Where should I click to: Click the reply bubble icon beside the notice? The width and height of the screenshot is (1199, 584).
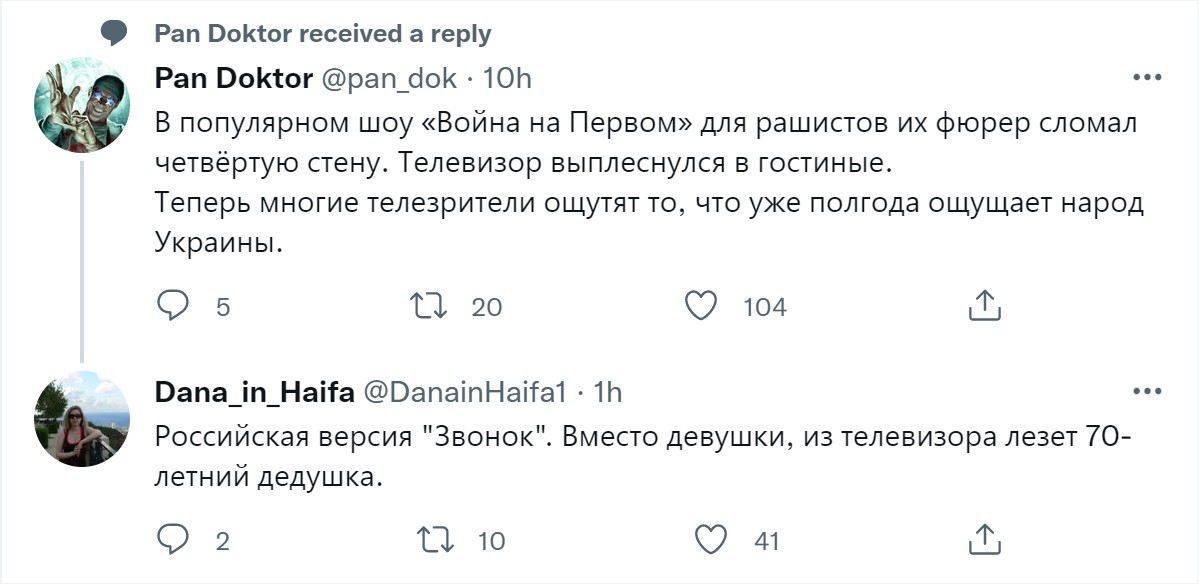(x=114, y=34)
